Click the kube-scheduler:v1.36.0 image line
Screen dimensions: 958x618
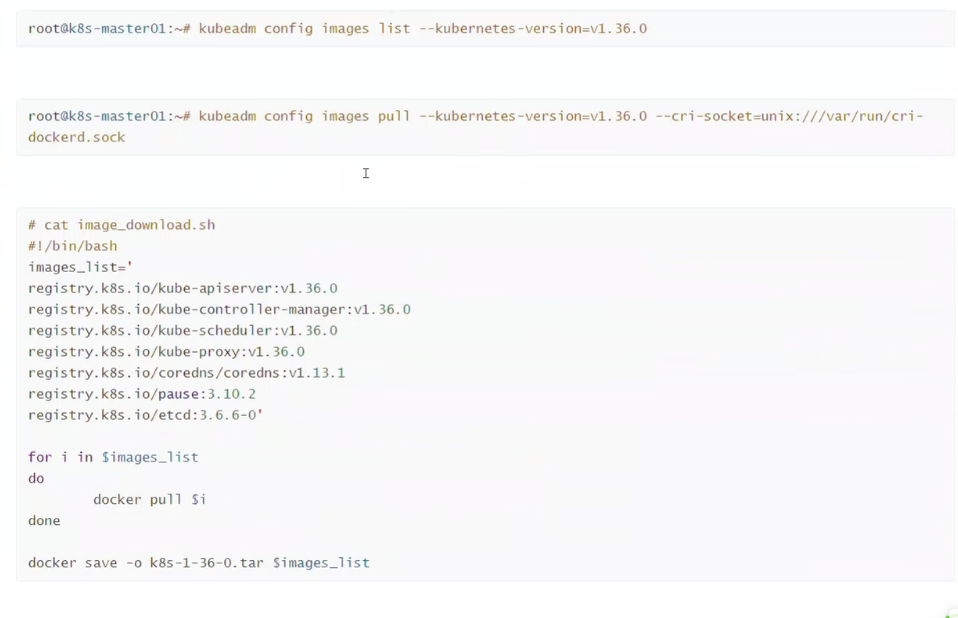pyautogui.click(x=183, y=331)
